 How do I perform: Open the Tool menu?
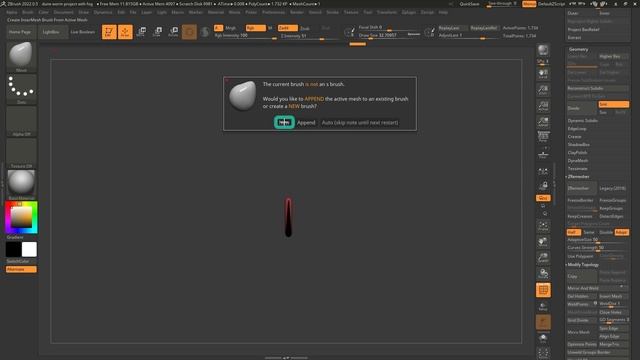pos(367,12)
